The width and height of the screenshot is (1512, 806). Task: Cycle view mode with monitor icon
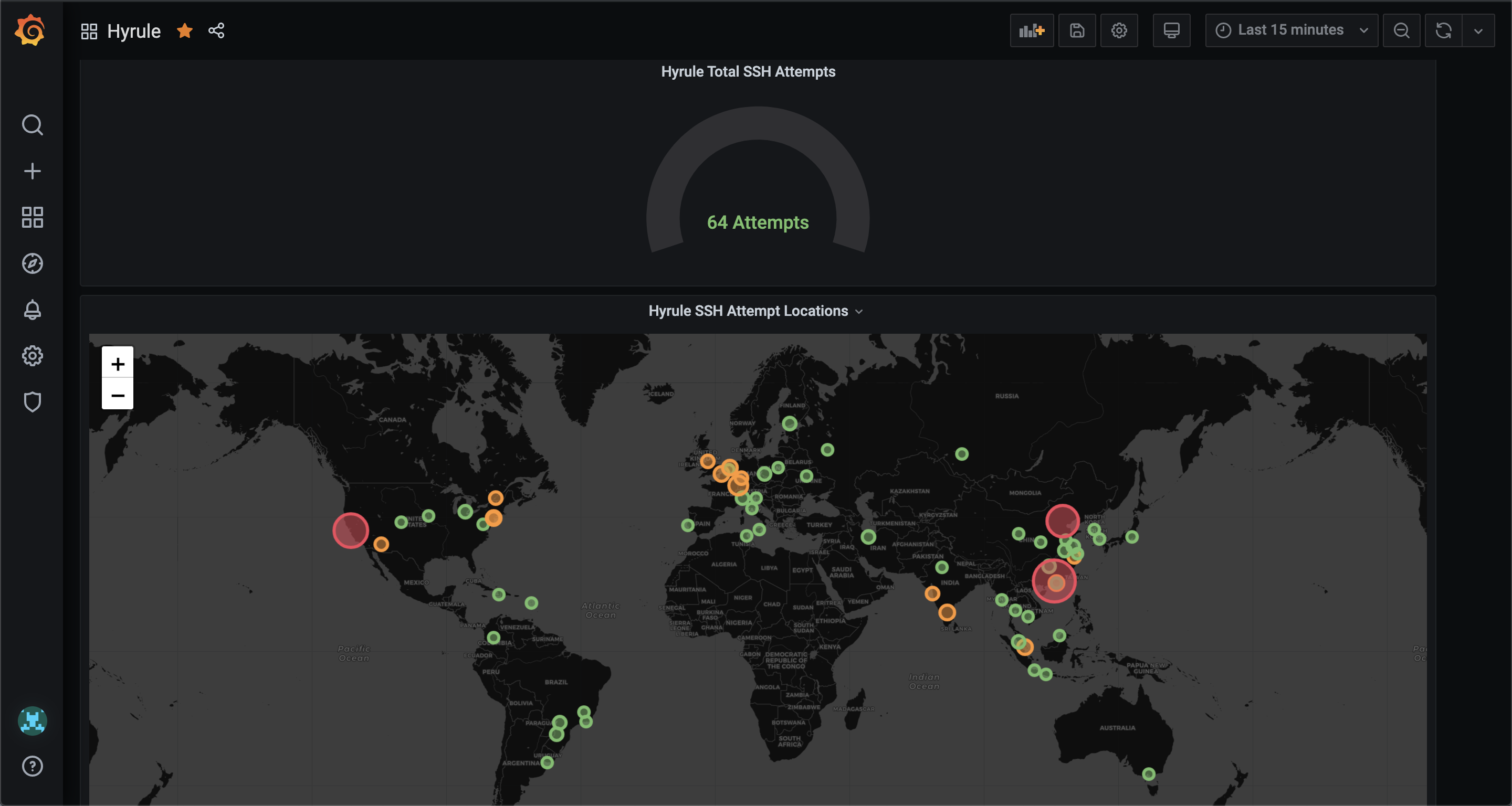click(1171, 30)
